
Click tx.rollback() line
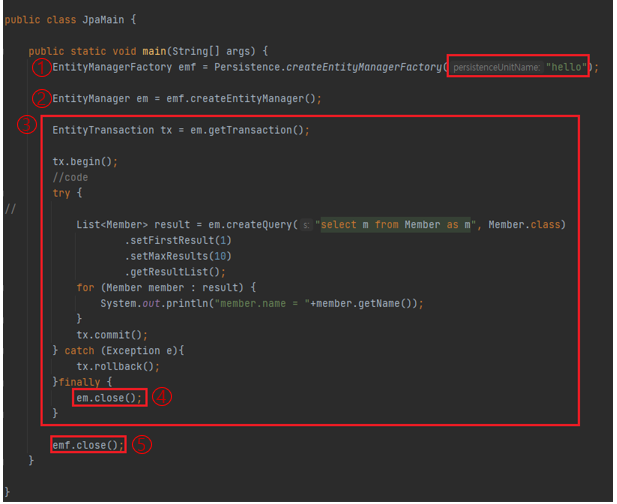coord(118,366)
